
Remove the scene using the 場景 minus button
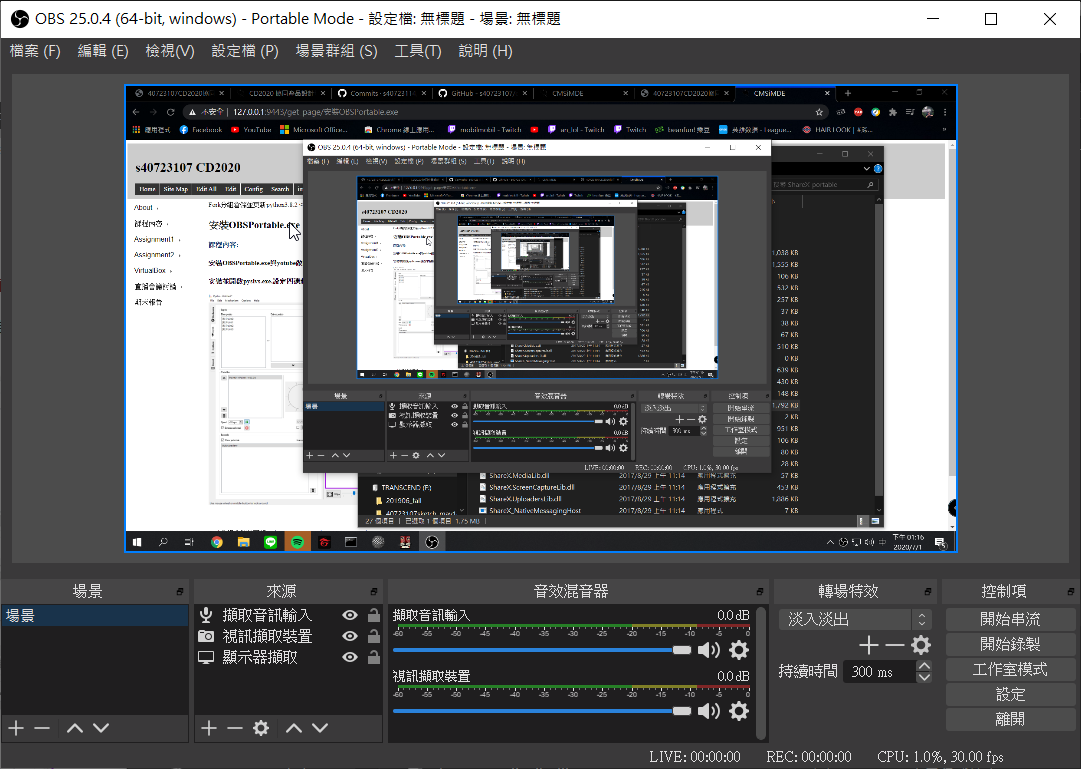click(x=42, y=728)
